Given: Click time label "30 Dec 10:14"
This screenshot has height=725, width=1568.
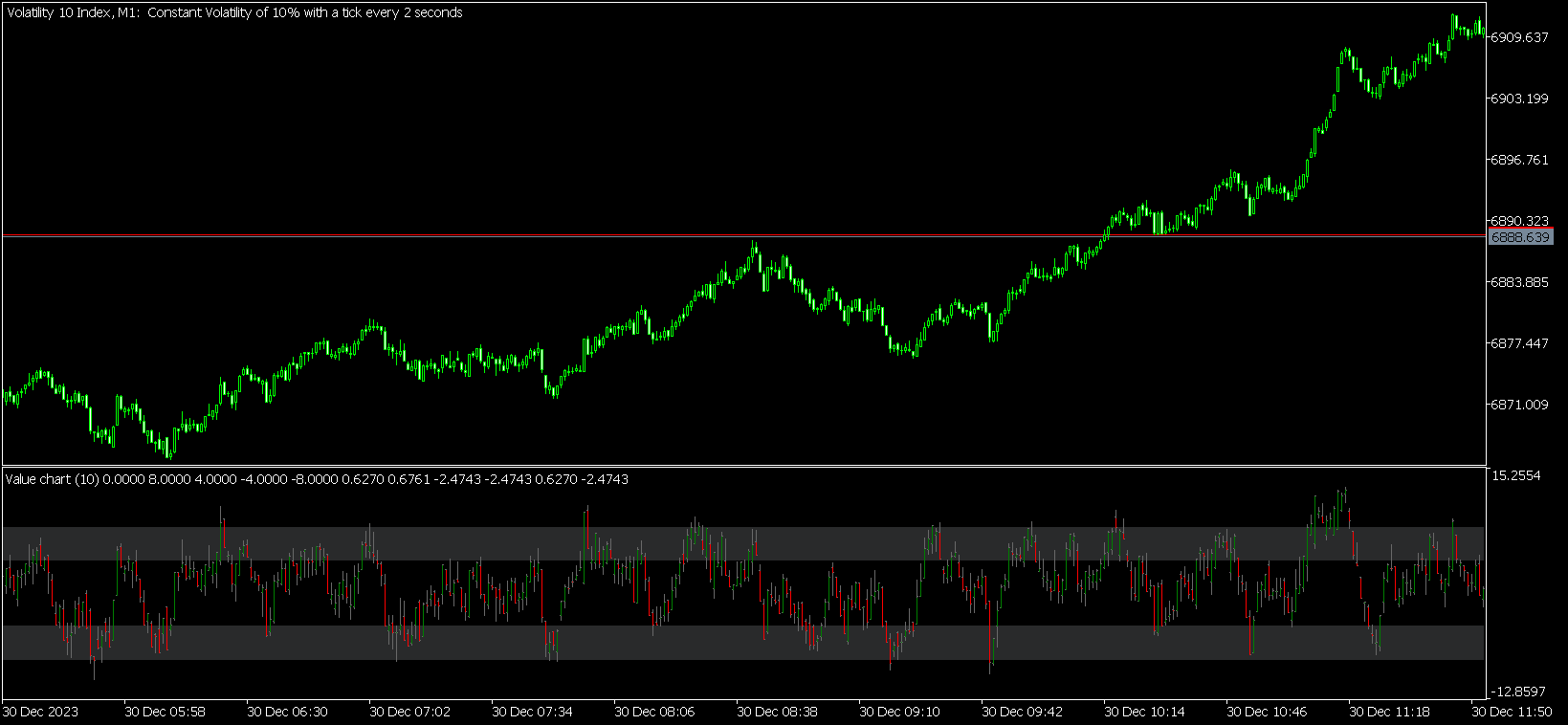Looking at the screenshot, I should click(1145, 712).
